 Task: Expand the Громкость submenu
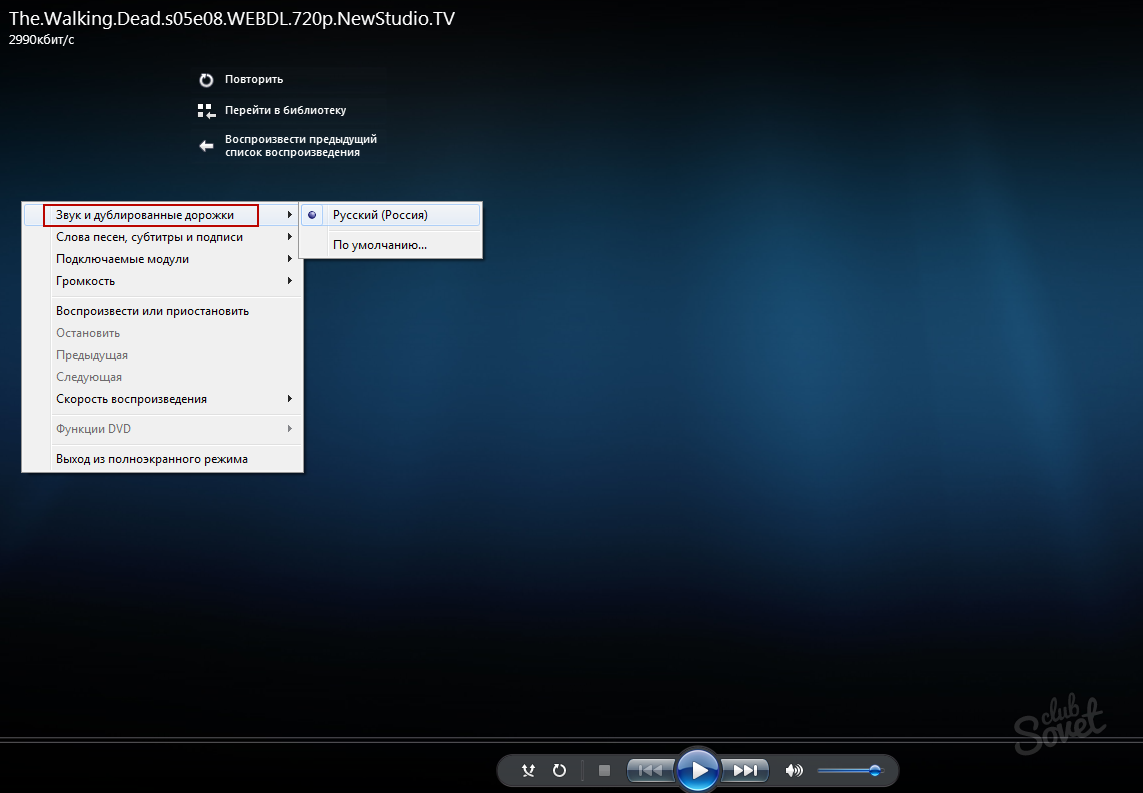point(86,281)
